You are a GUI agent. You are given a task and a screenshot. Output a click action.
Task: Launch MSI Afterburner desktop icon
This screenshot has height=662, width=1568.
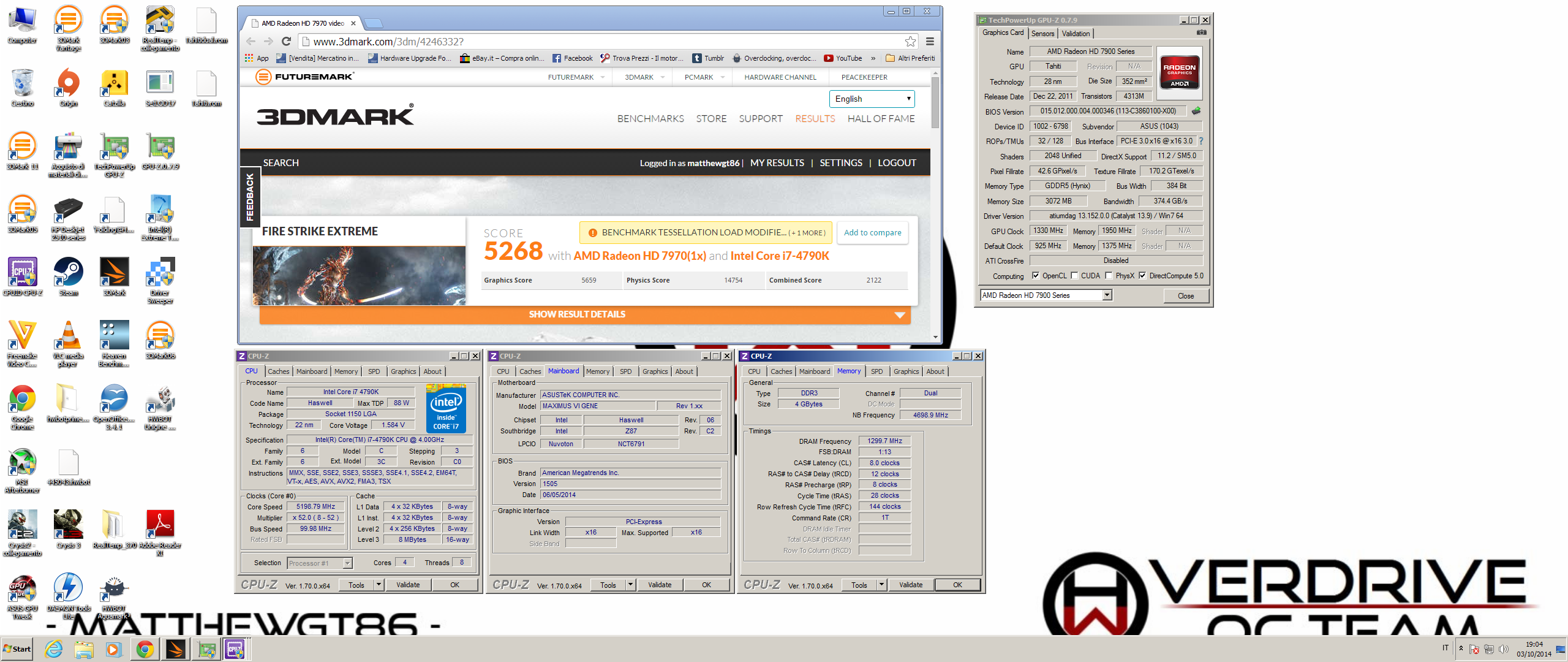[22, 471]
